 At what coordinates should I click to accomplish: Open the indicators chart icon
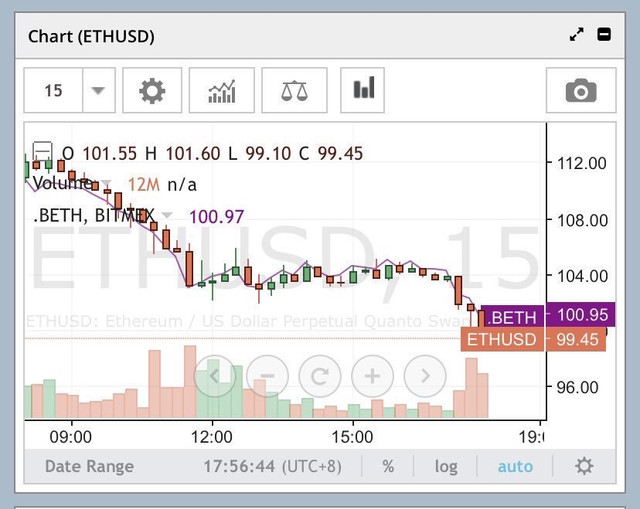(x=222, y=90)
